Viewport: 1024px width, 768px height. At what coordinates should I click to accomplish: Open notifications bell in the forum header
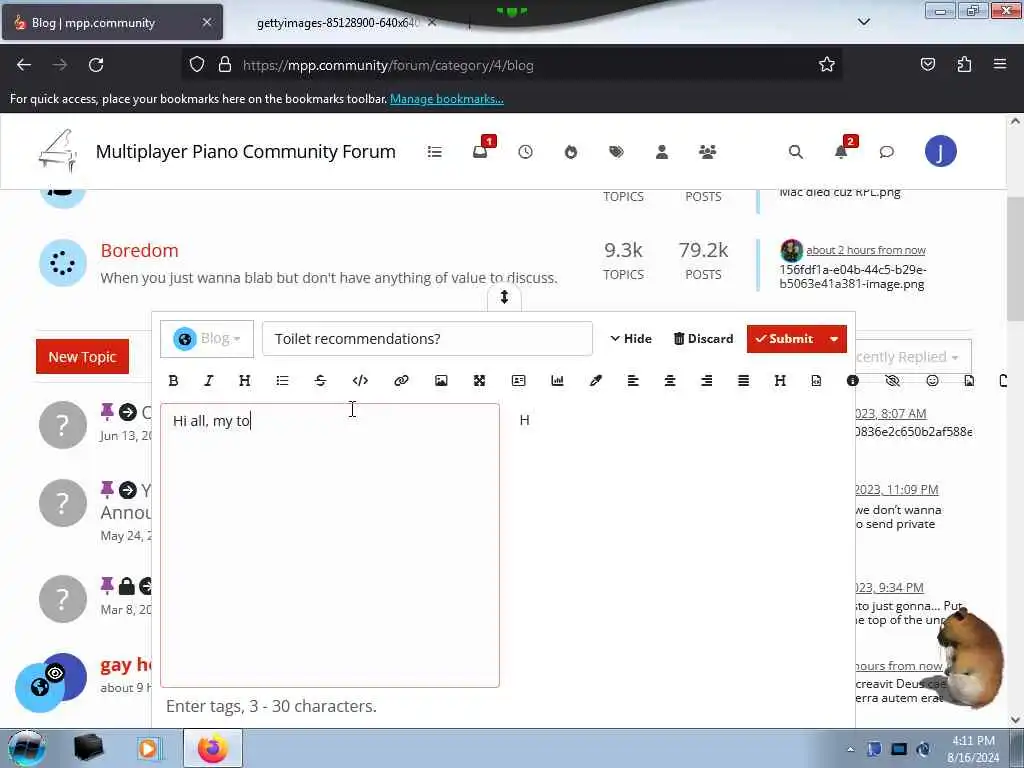coord(843,150)
